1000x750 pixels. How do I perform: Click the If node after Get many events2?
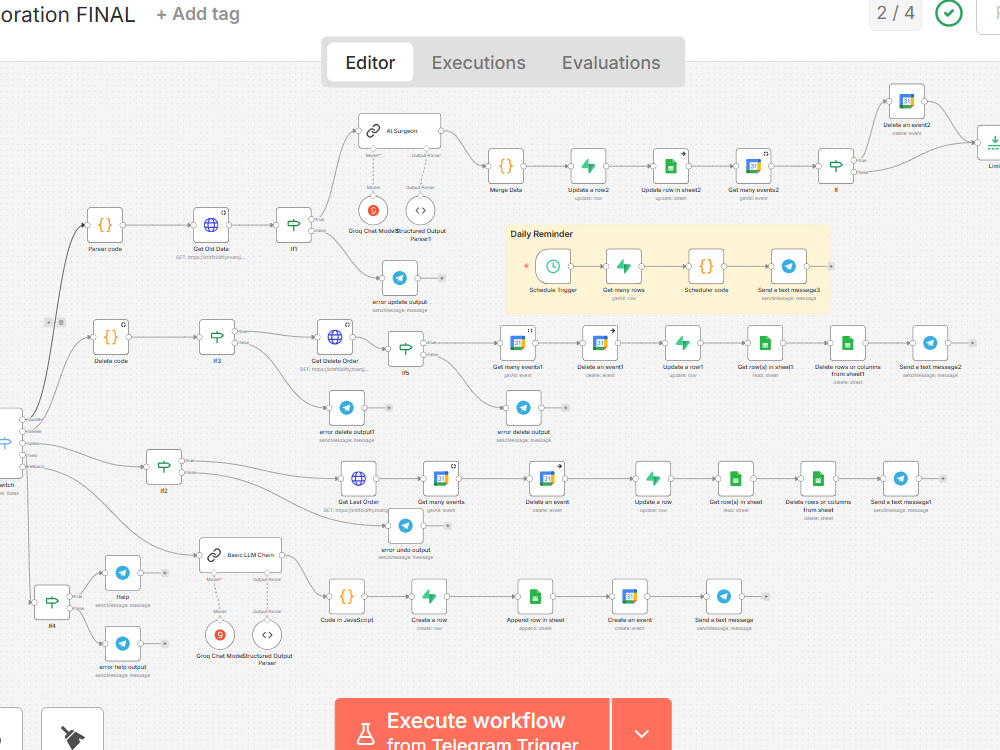pyautogui.click(x=835, y=166)
